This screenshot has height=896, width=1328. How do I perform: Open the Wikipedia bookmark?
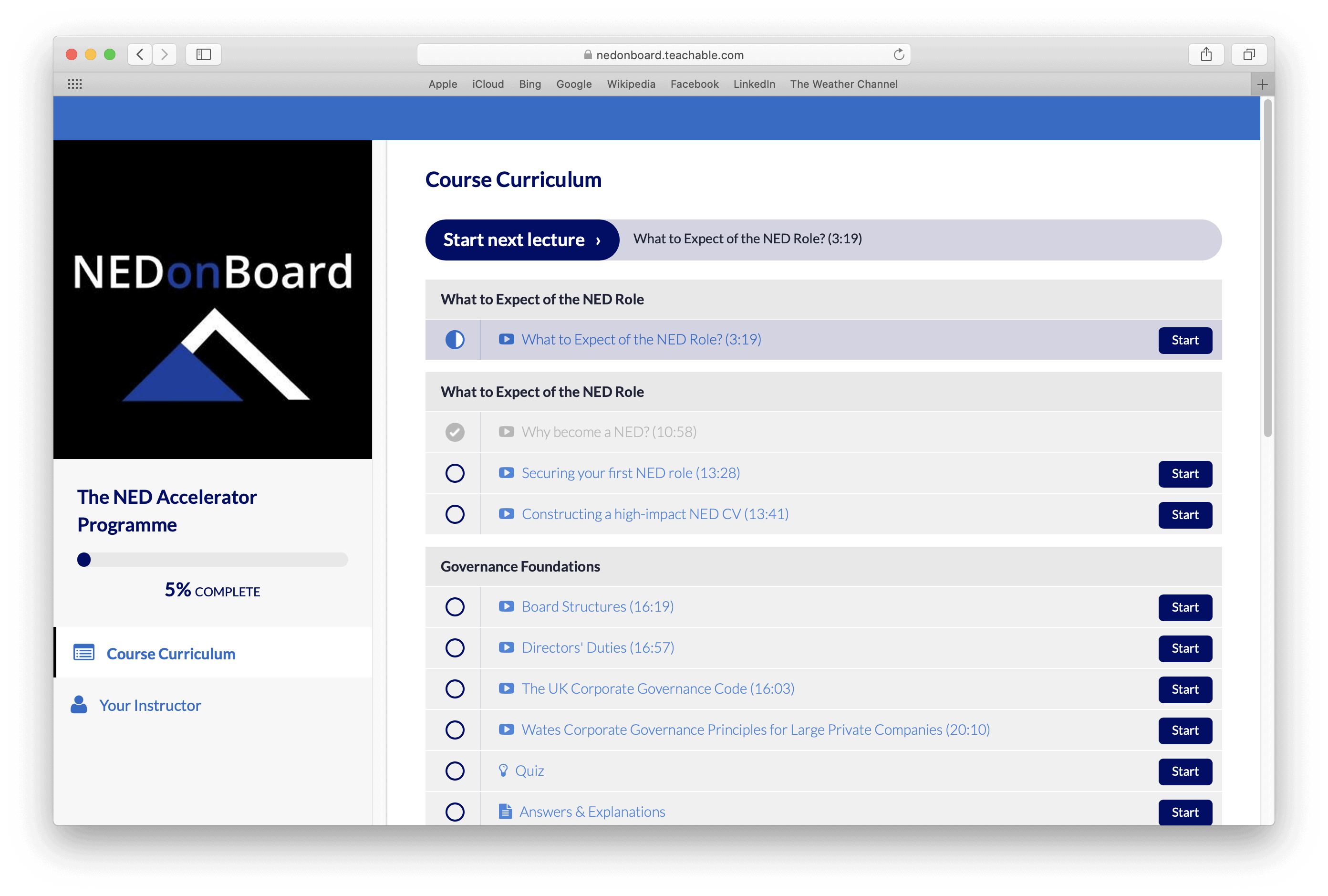coord(631,84)
